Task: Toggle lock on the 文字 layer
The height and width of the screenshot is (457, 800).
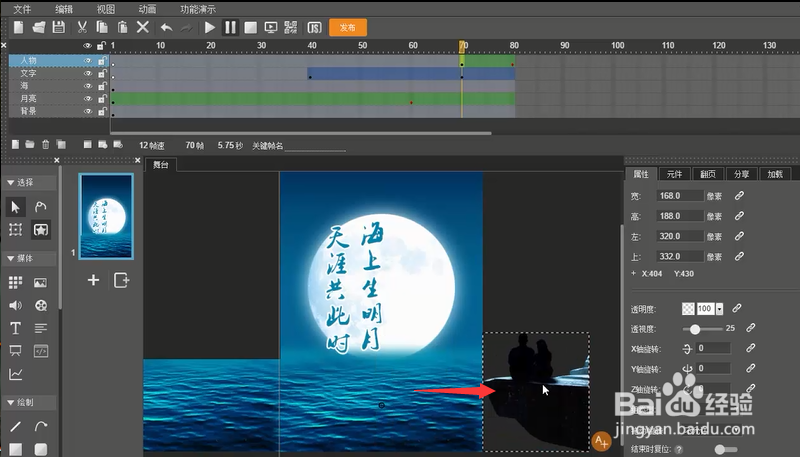Action: (102, 73)
